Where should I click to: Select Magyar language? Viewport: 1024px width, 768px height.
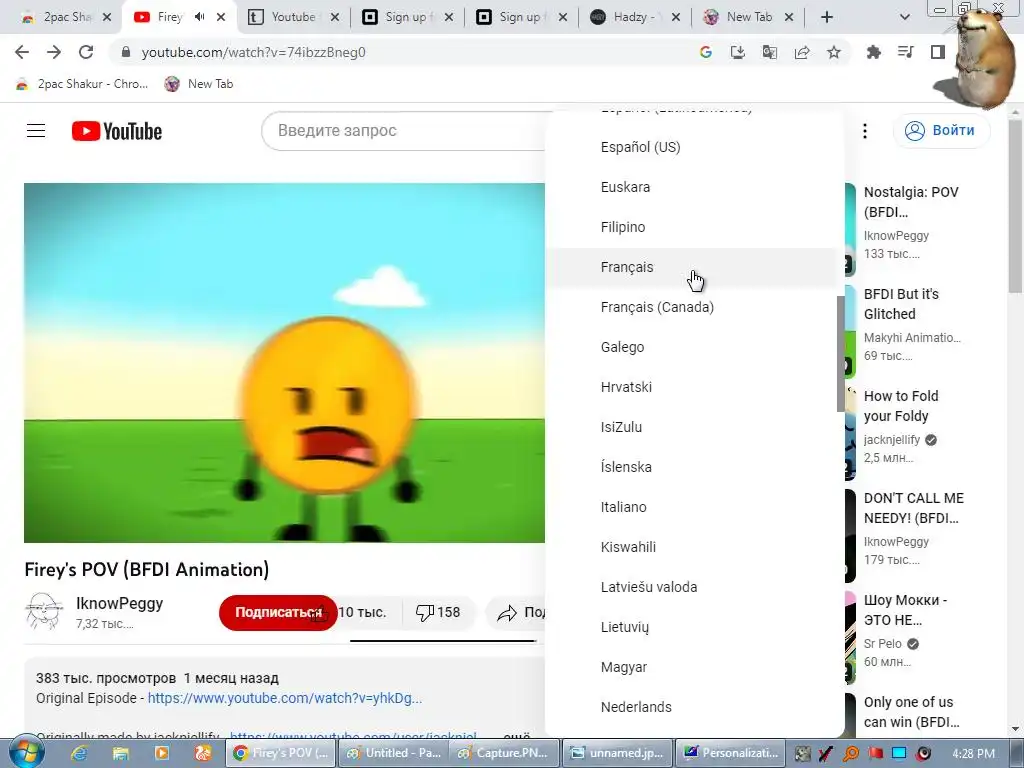coord(694,667)
